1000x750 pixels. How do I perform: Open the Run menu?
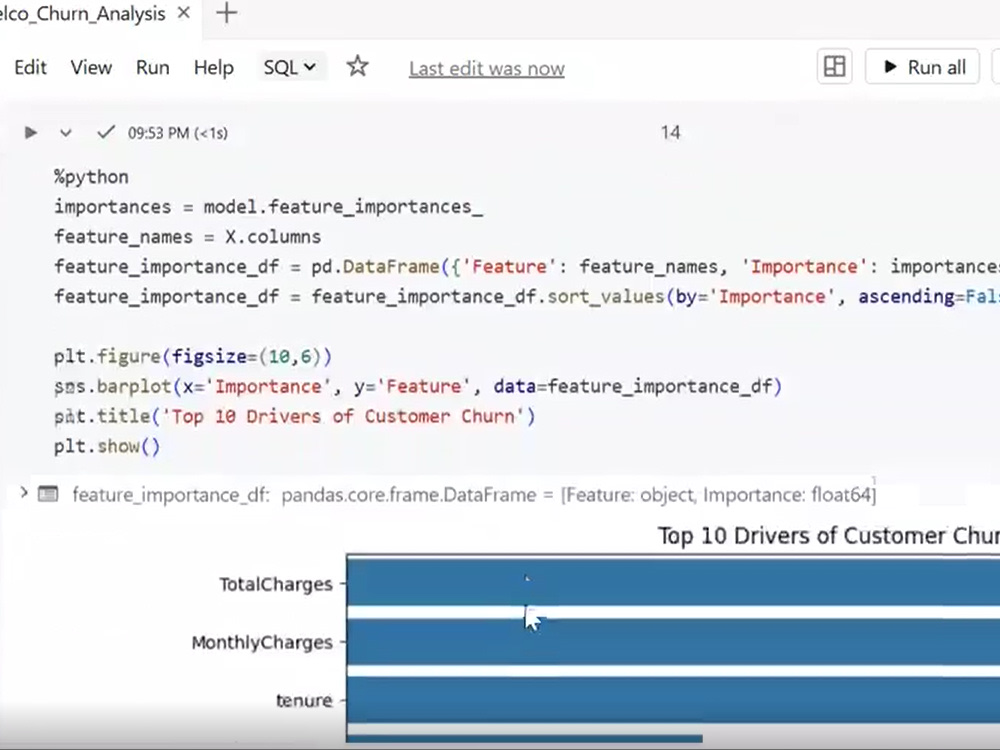[x=152, y=67]
